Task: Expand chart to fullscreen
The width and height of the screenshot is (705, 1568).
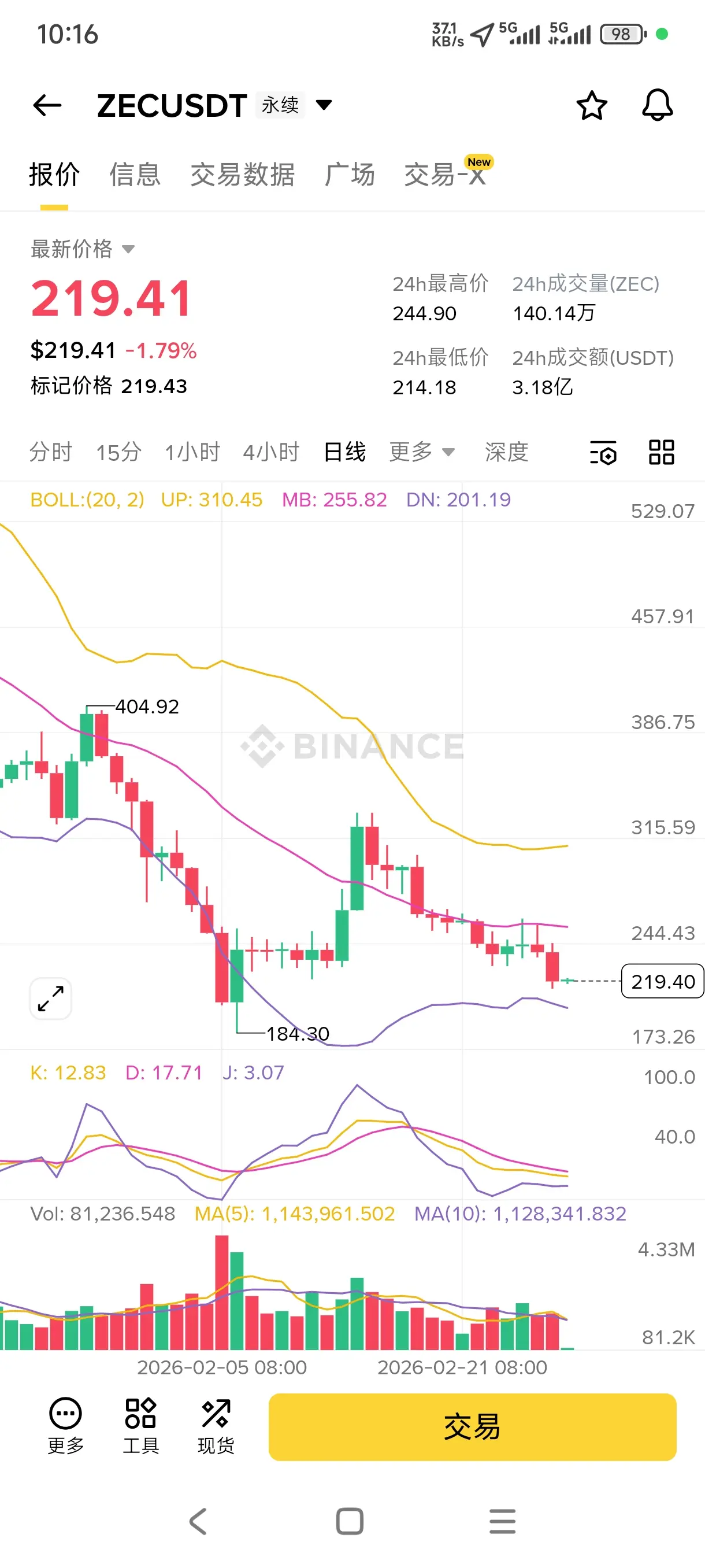Action: (x=50, y=999)
